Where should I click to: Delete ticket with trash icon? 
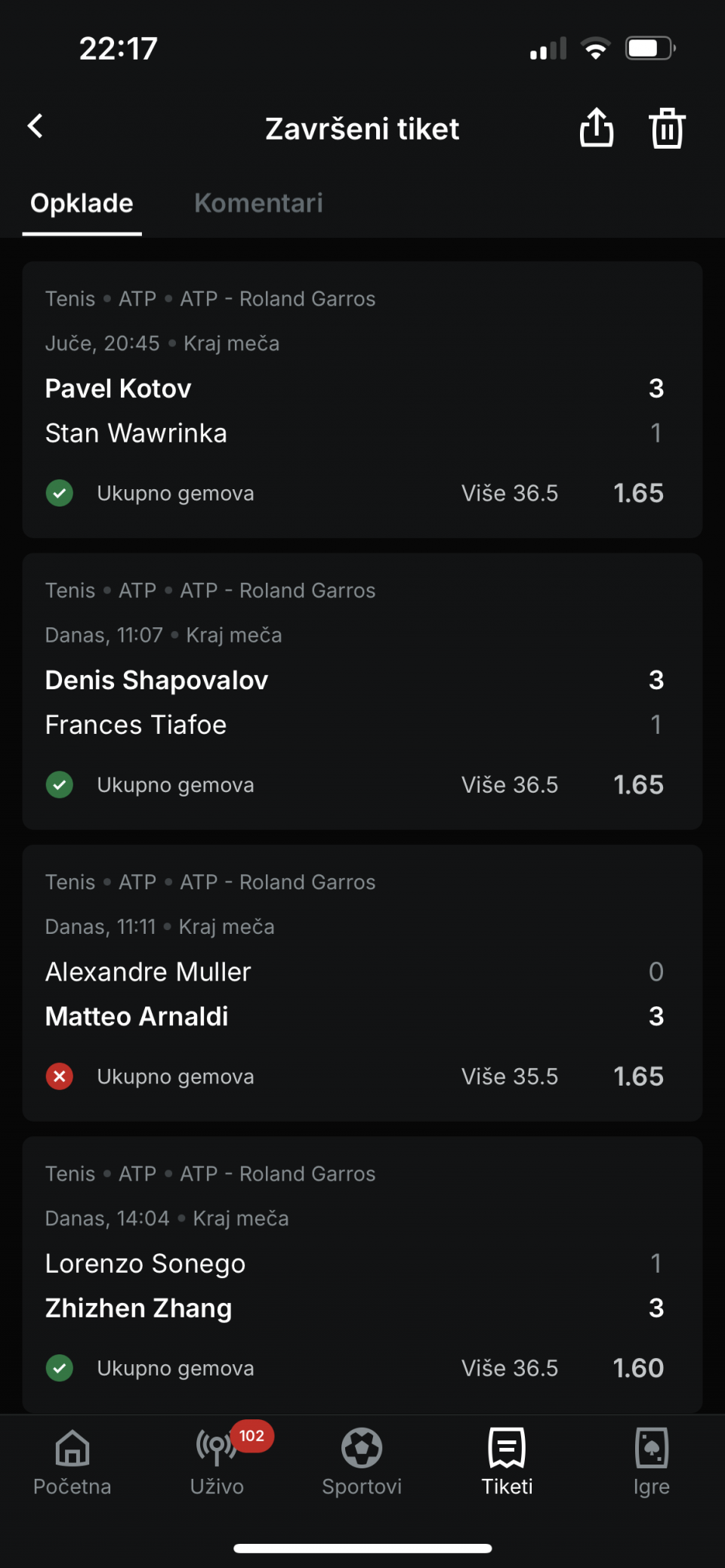[x=667, y=128]
